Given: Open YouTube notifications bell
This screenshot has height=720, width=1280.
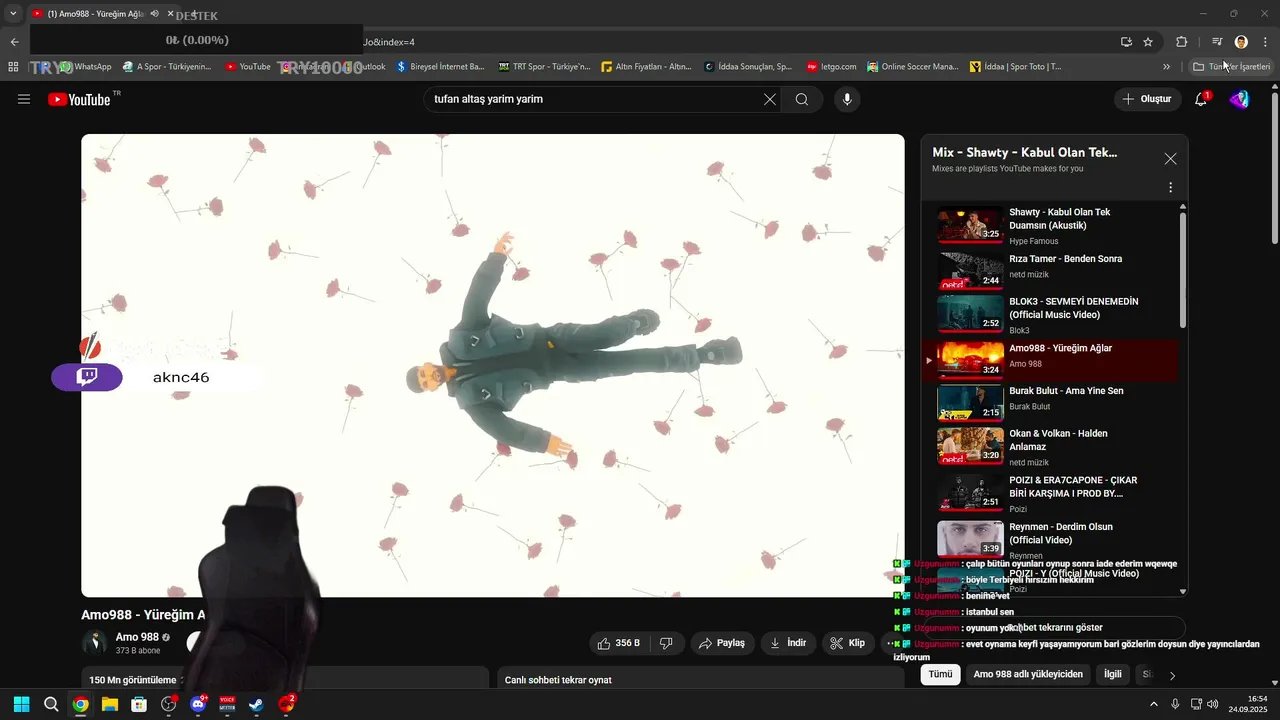Looking at the screenshot, I should pos(1202,99).
